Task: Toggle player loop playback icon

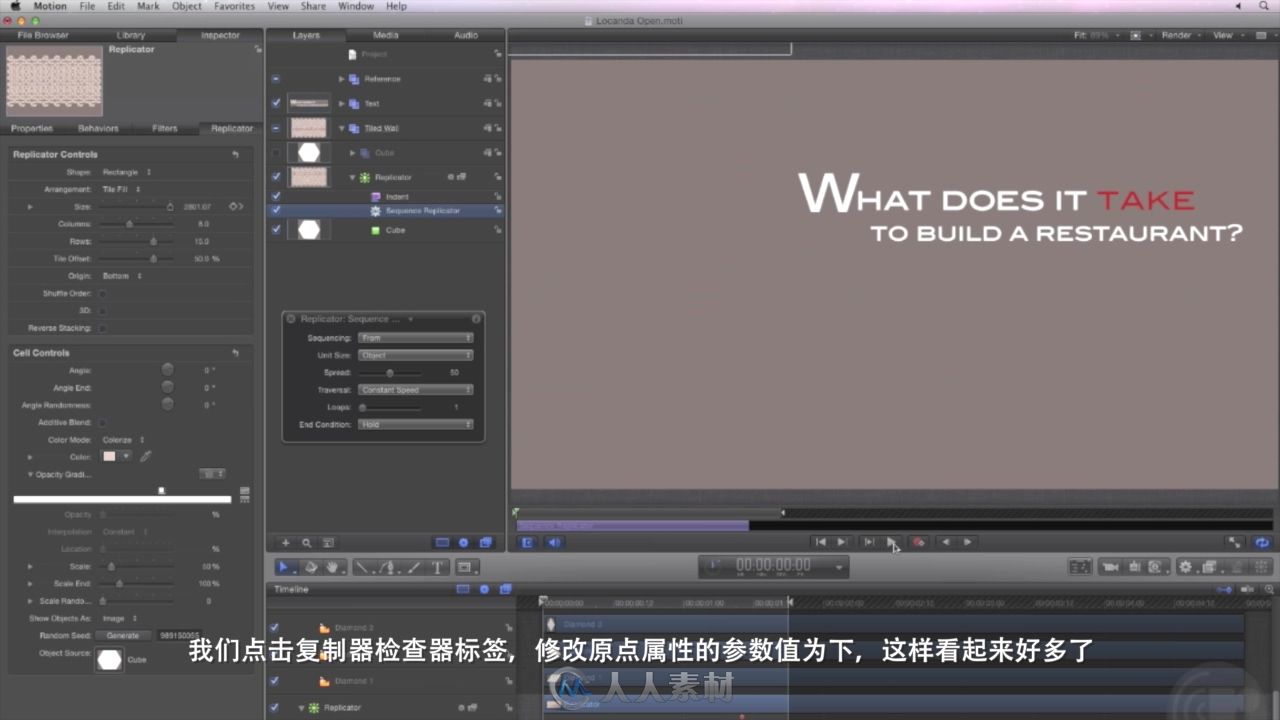Action: point(1262,543)
